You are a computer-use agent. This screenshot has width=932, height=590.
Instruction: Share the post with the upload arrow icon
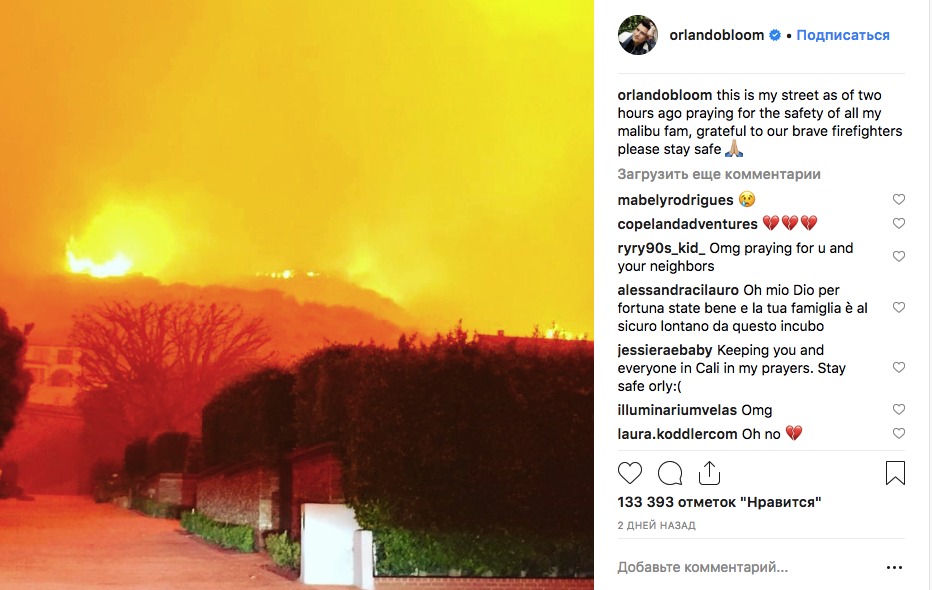pos(709,472)
